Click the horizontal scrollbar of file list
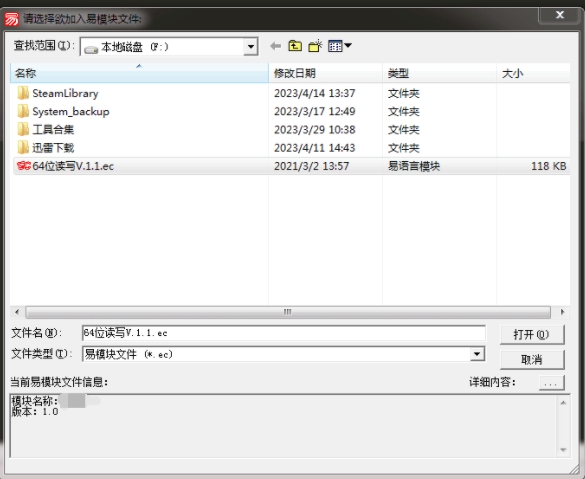Image resolution: width=585 pixels, height=479 pixels. click(288, 312)
